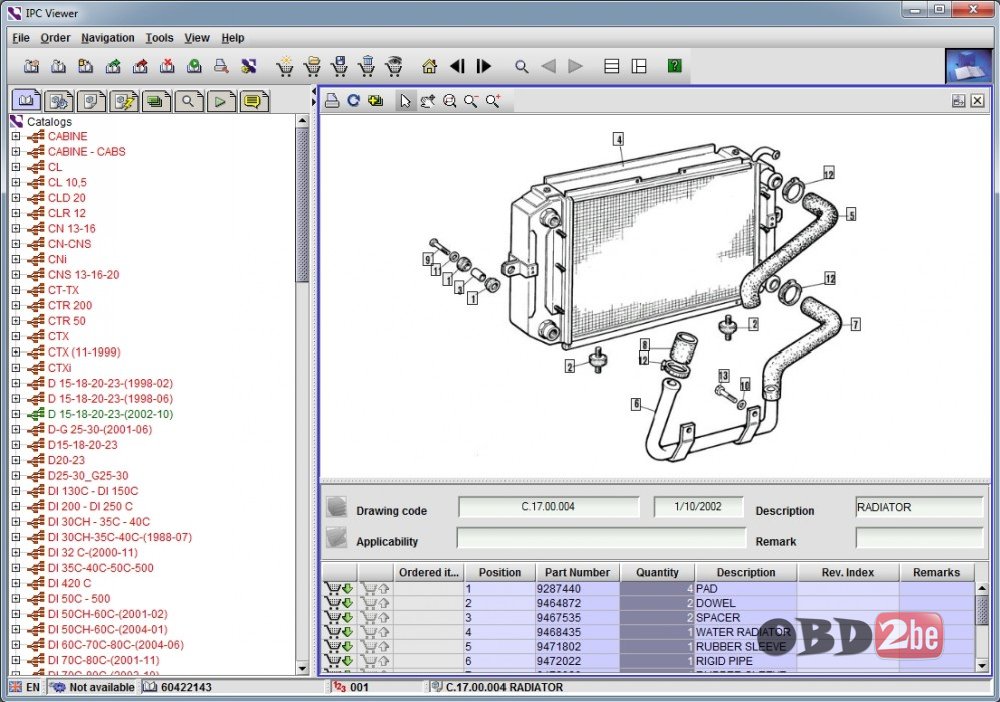Expand the DI 420 C catalog node
1000x702 pixels.
click(16, 583)
